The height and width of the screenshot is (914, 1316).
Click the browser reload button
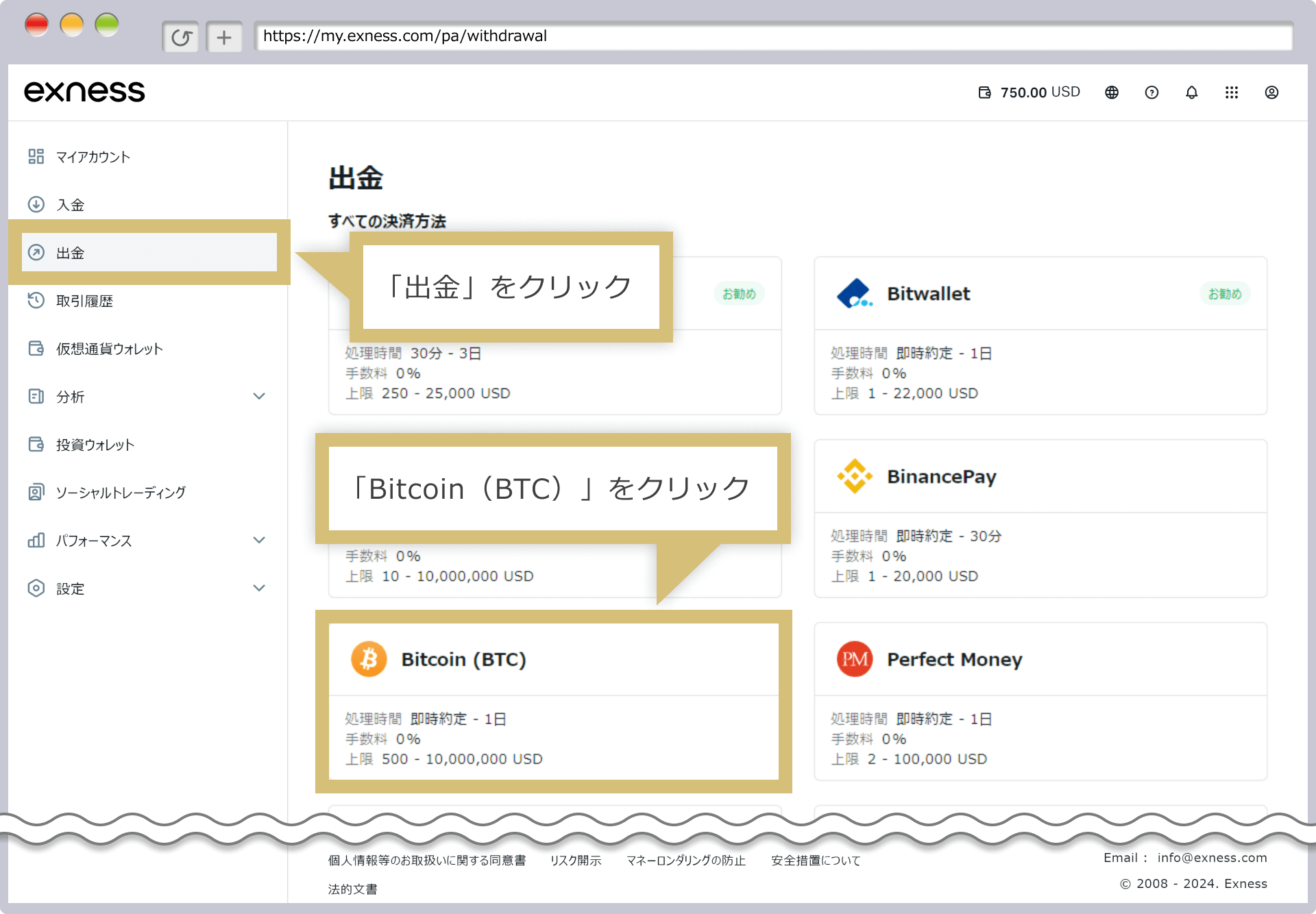point(181,37)
